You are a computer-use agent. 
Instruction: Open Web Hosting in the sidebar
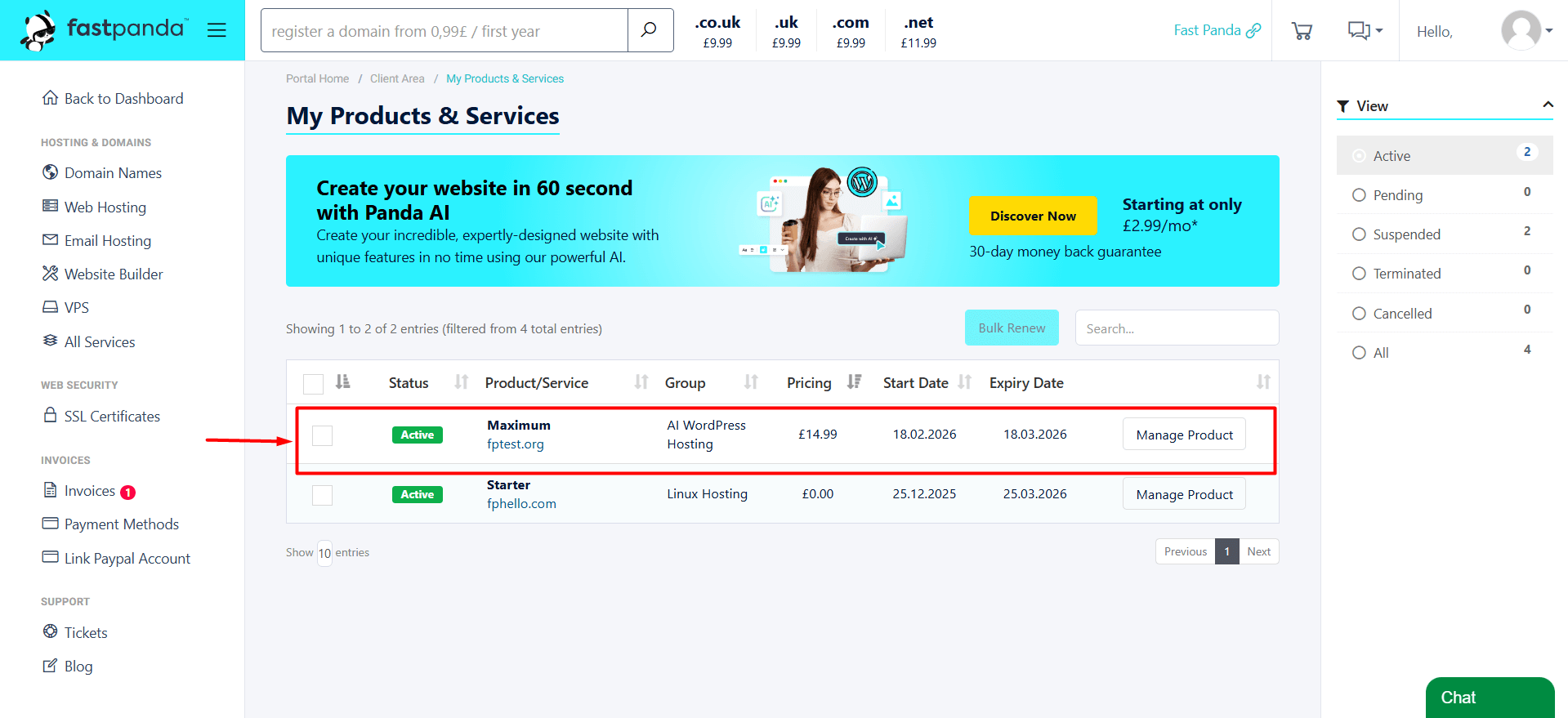105,207
